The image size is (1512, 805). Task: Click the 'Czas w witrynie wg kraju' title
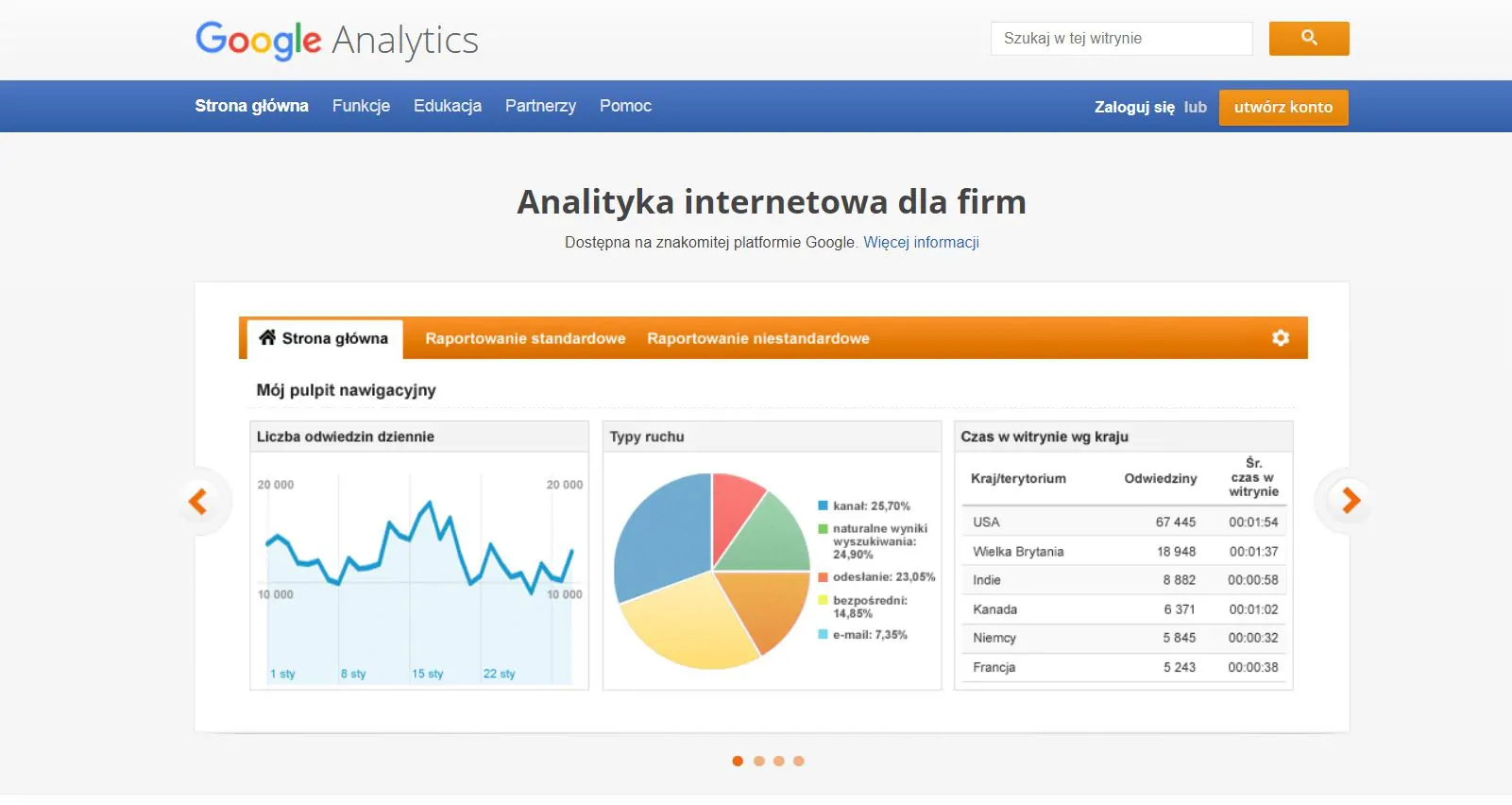(x=1045, y=437)
